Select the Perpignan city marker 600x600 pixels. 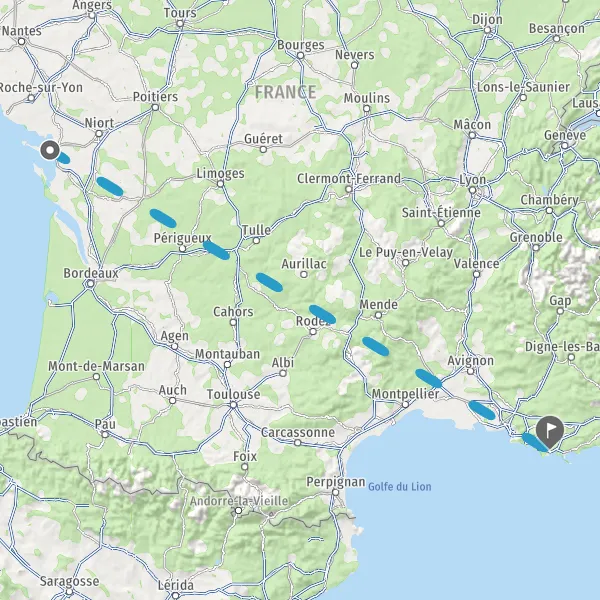point(335,492)
